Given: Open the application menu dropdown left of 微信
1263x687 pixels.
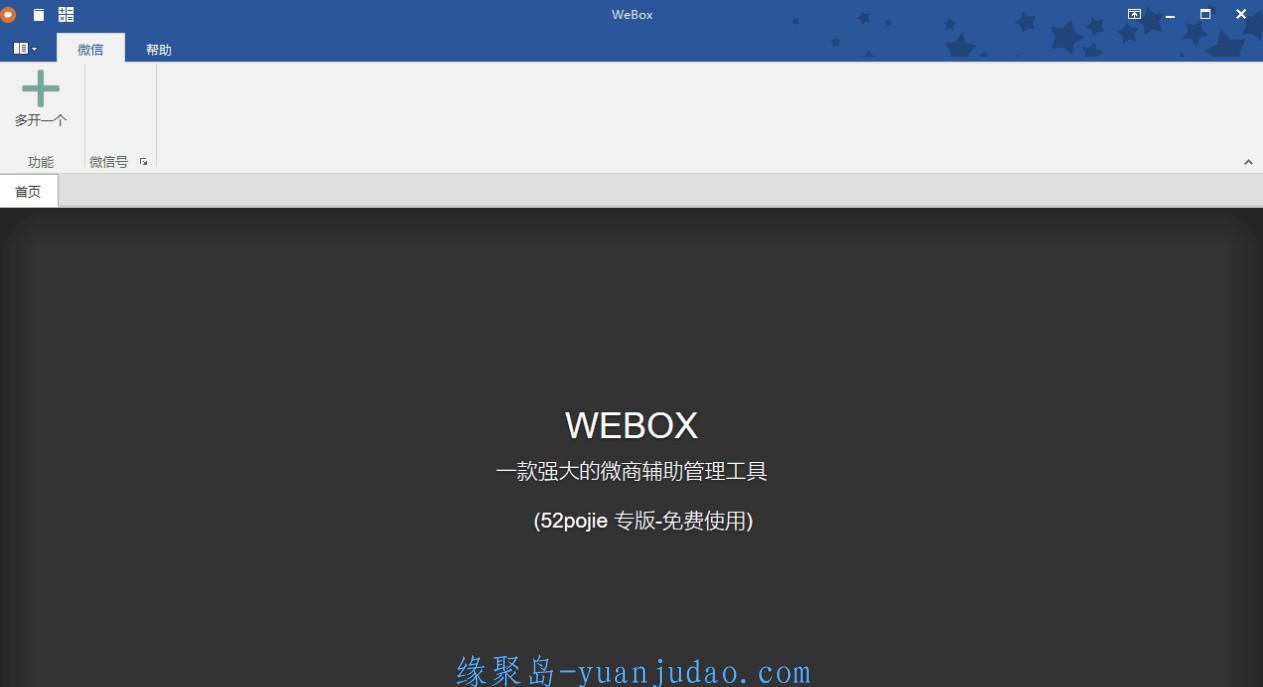Looking at the screenshot, I should pos(25,48).
